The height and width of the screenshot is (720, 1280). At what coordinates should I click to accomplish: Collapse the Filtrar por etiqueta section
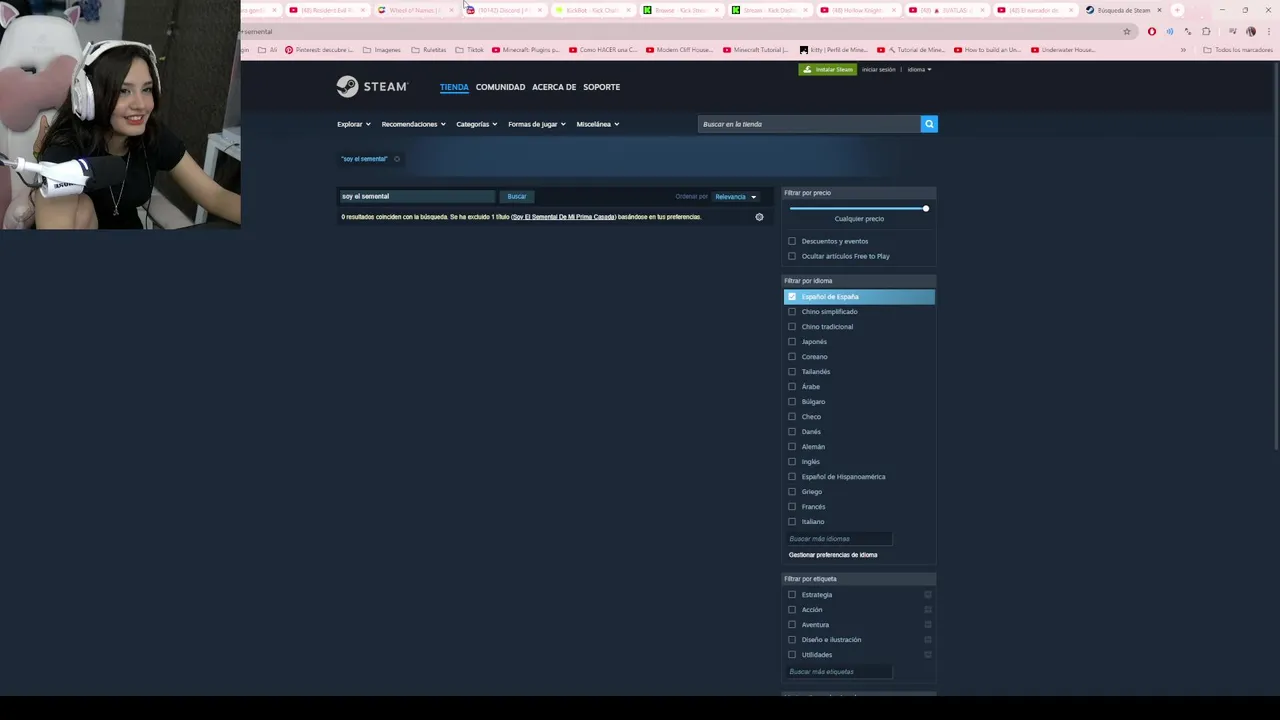tap(859, 579)
